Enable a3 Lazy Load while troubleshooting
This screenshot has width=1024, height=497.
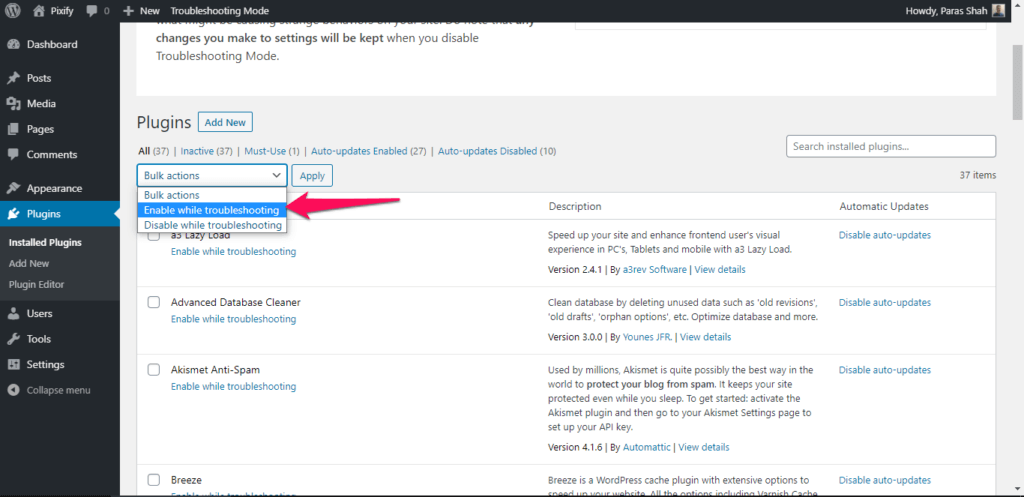tap(233, 251)
